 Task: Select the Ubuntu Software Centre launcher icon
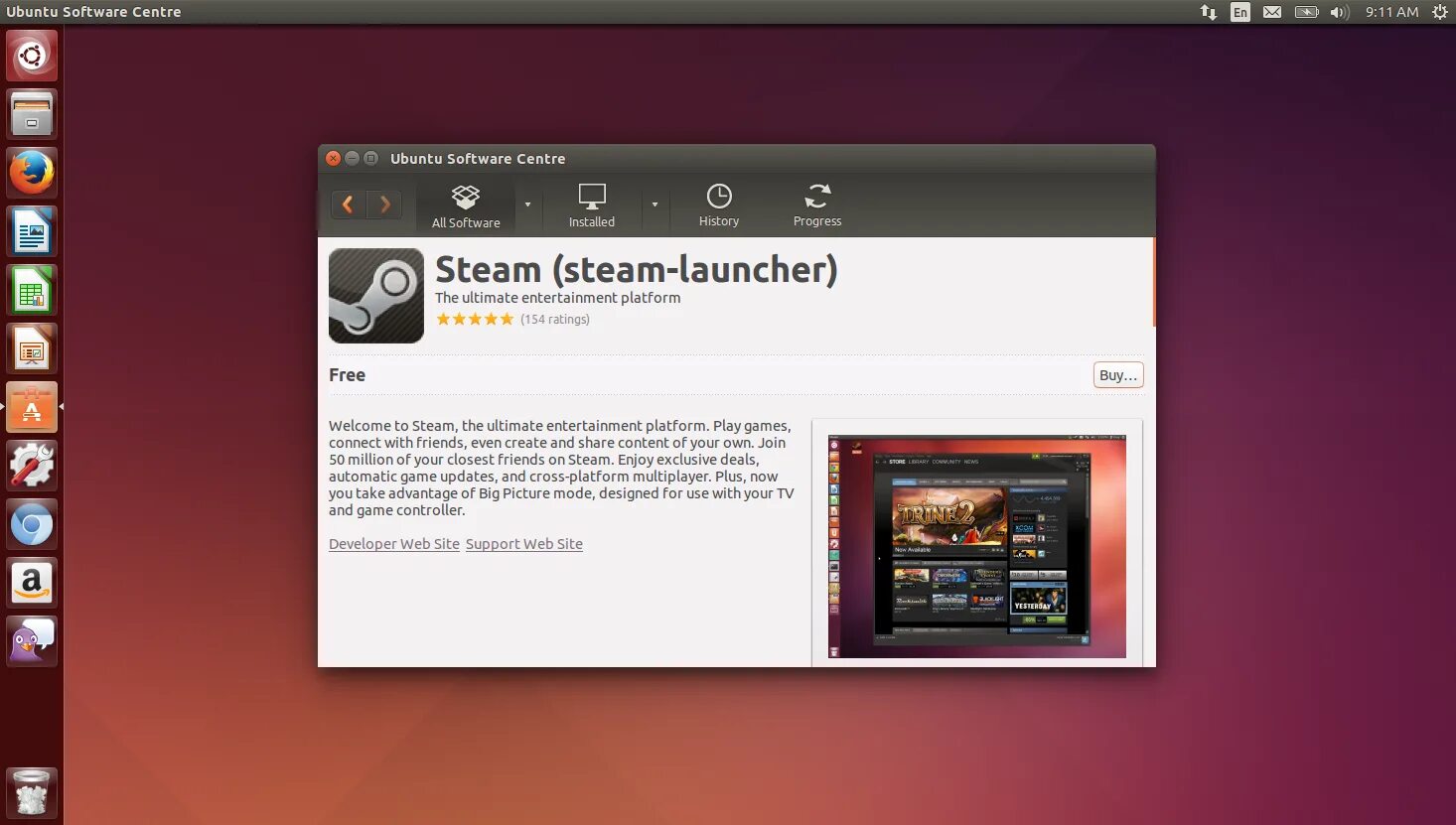tap(32, 407)
